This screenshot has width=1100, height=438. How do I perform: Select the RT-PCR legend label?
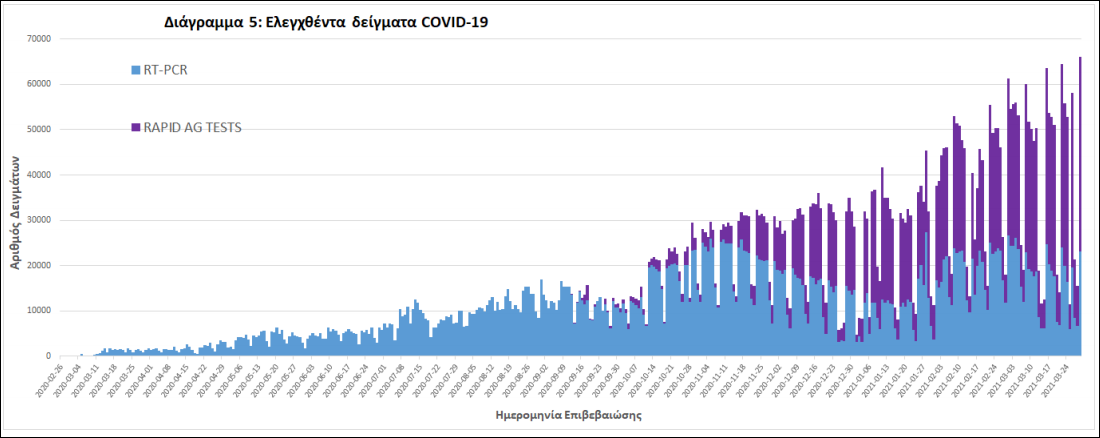(x=166, y=70)
